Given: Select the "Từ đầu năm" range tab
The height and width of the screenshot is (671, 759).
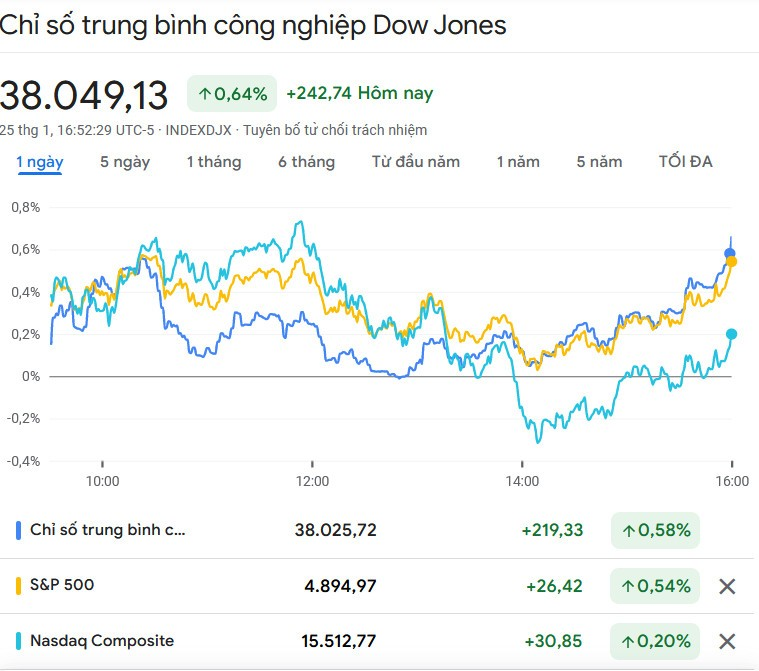Looking at the screenshot, I should [416, 162].
